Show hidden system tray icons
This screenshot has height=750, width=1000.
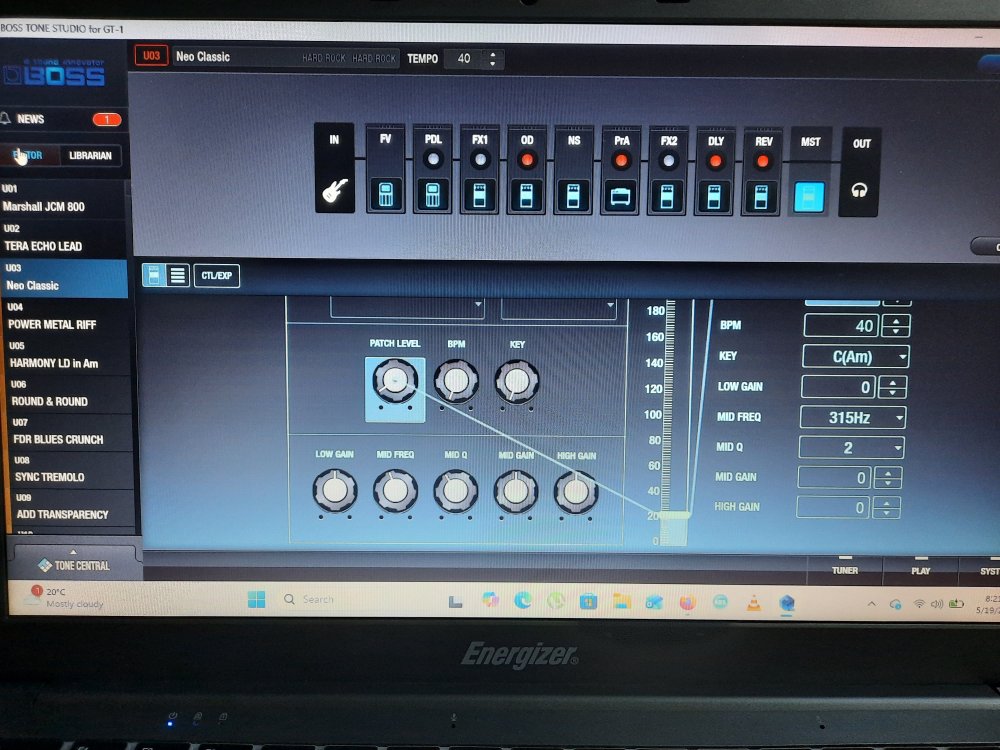tap(871, 603)
